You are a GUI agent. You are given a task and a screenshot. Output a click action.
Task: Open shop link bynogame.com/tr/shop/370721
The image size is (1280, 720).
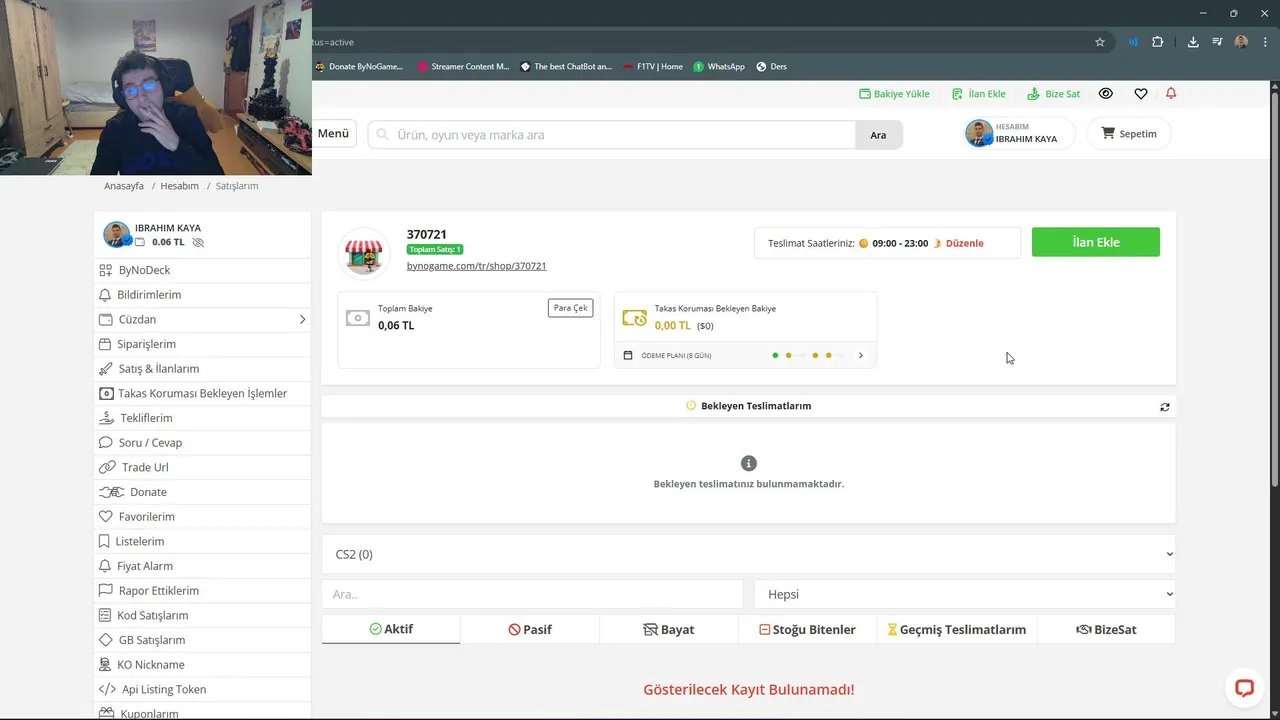(x=476, y=266)
